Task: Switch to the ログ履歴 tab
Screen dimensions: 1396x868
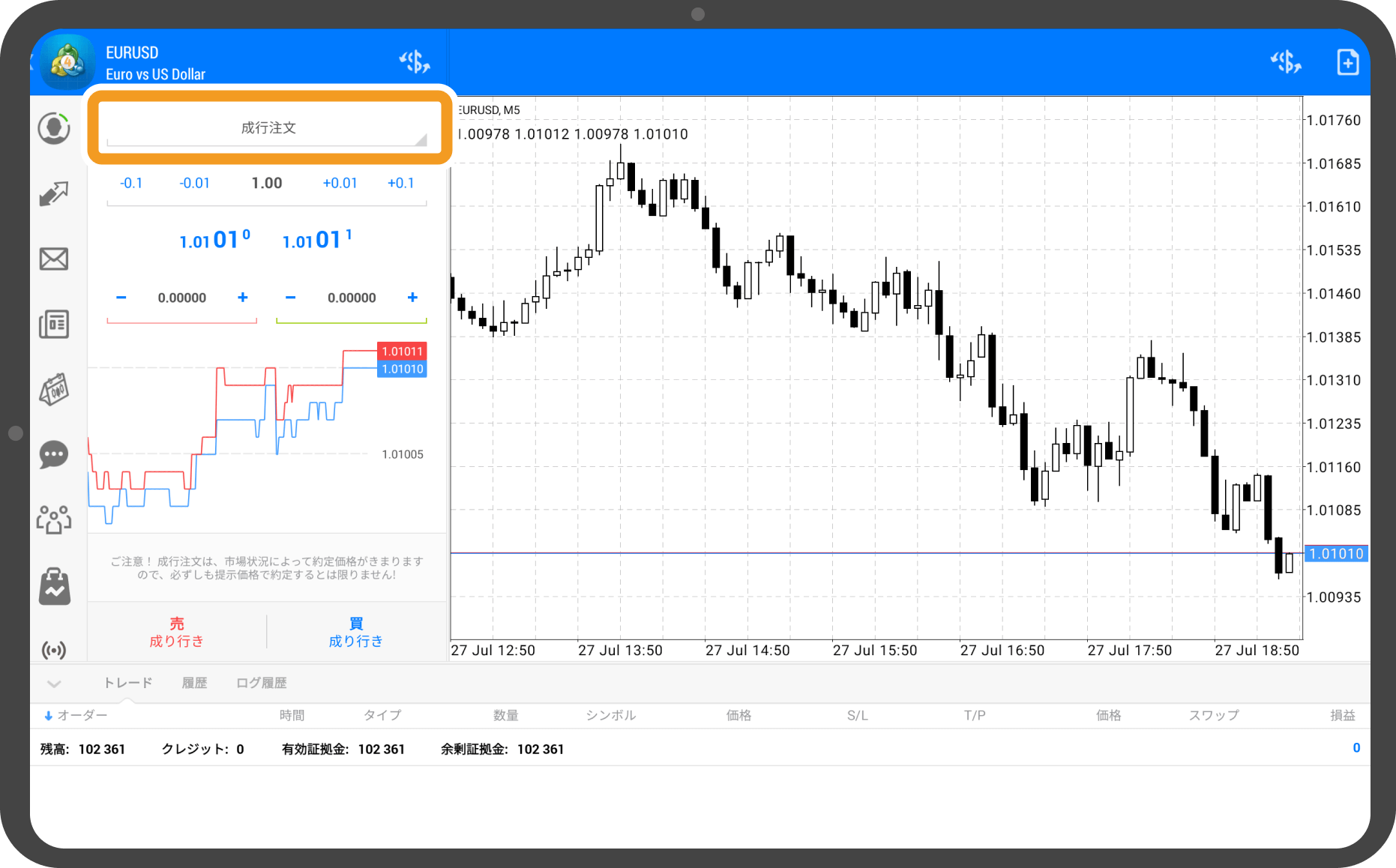Action: (x=261, y=683)
